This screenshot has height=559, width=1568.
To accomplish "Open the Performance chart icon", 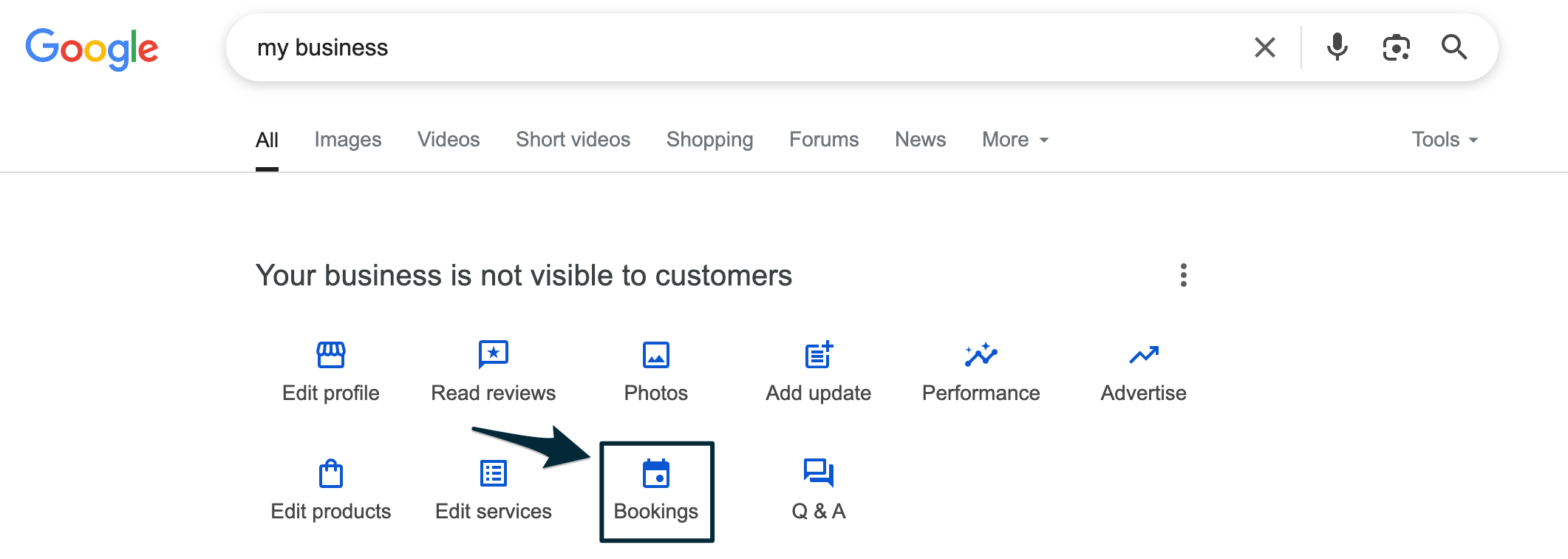I will click(x=981, y=355).
